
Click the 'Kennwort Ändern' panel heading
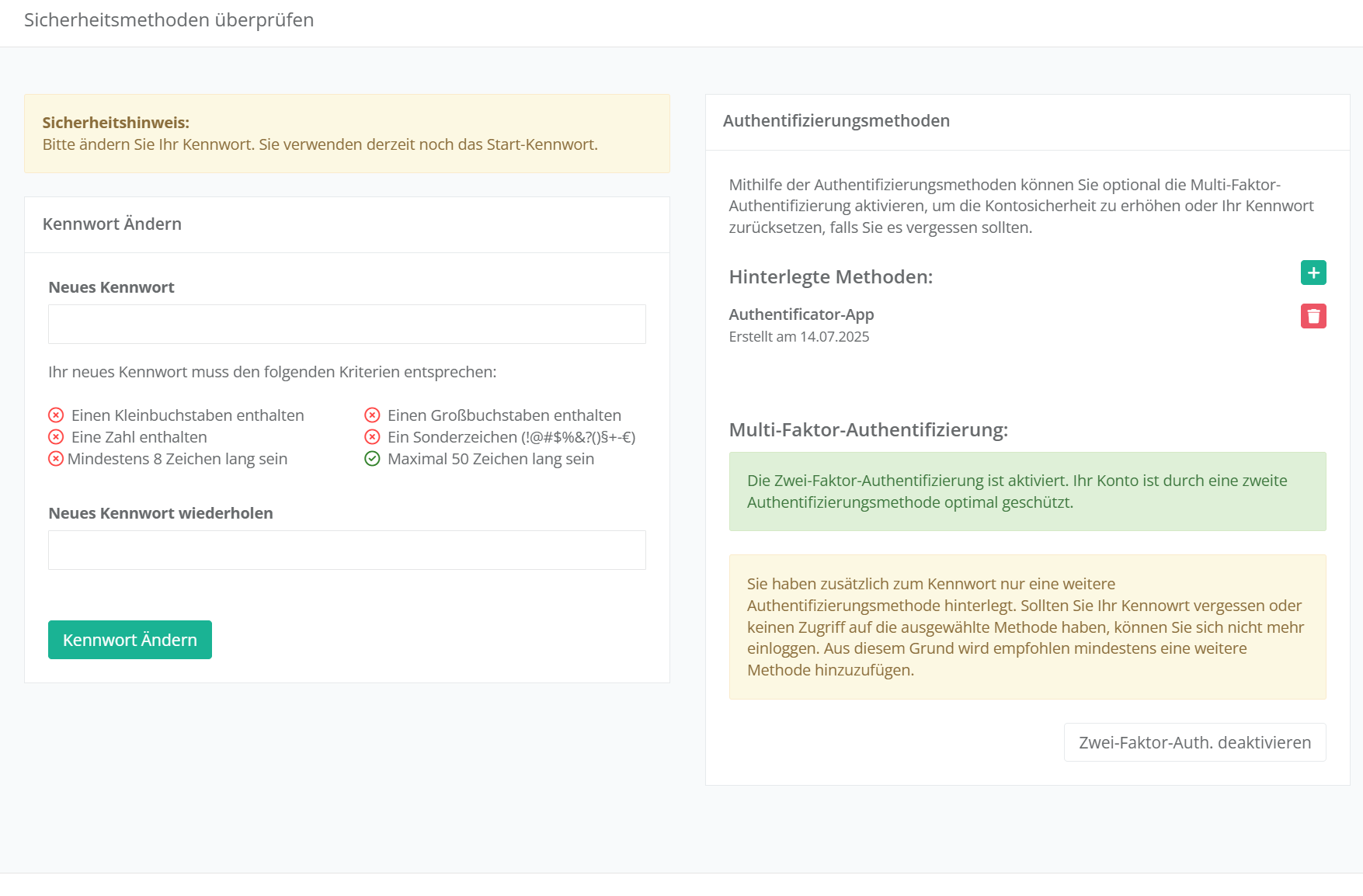click(112, 224)
